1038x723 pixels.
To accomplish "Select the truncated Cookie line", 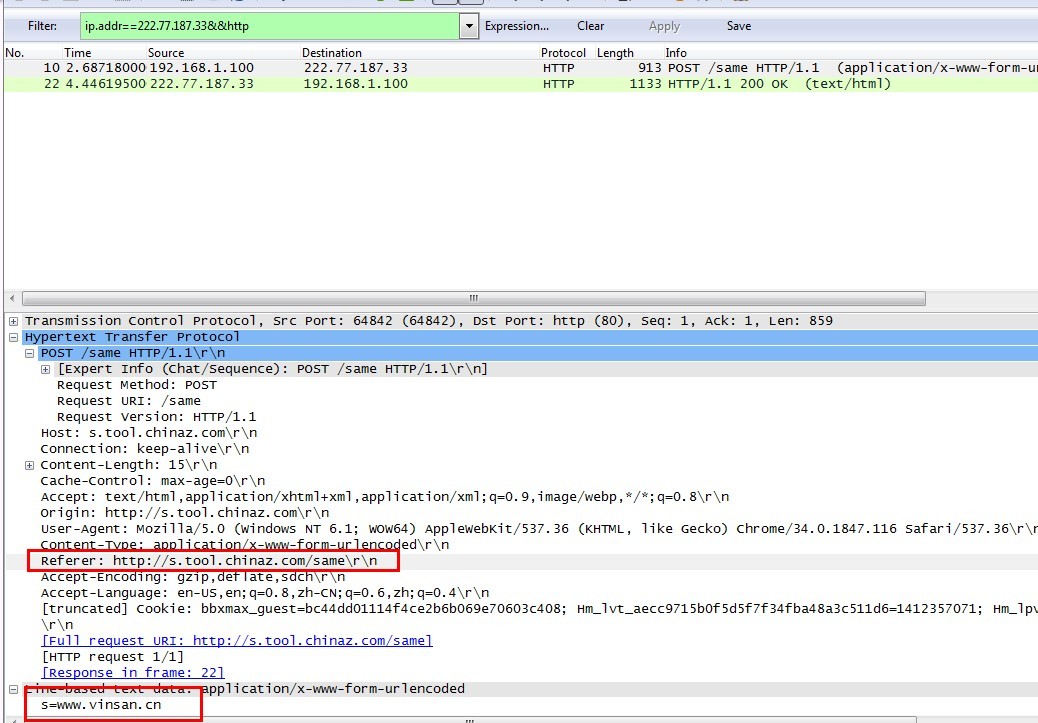I will pos(539,609).
